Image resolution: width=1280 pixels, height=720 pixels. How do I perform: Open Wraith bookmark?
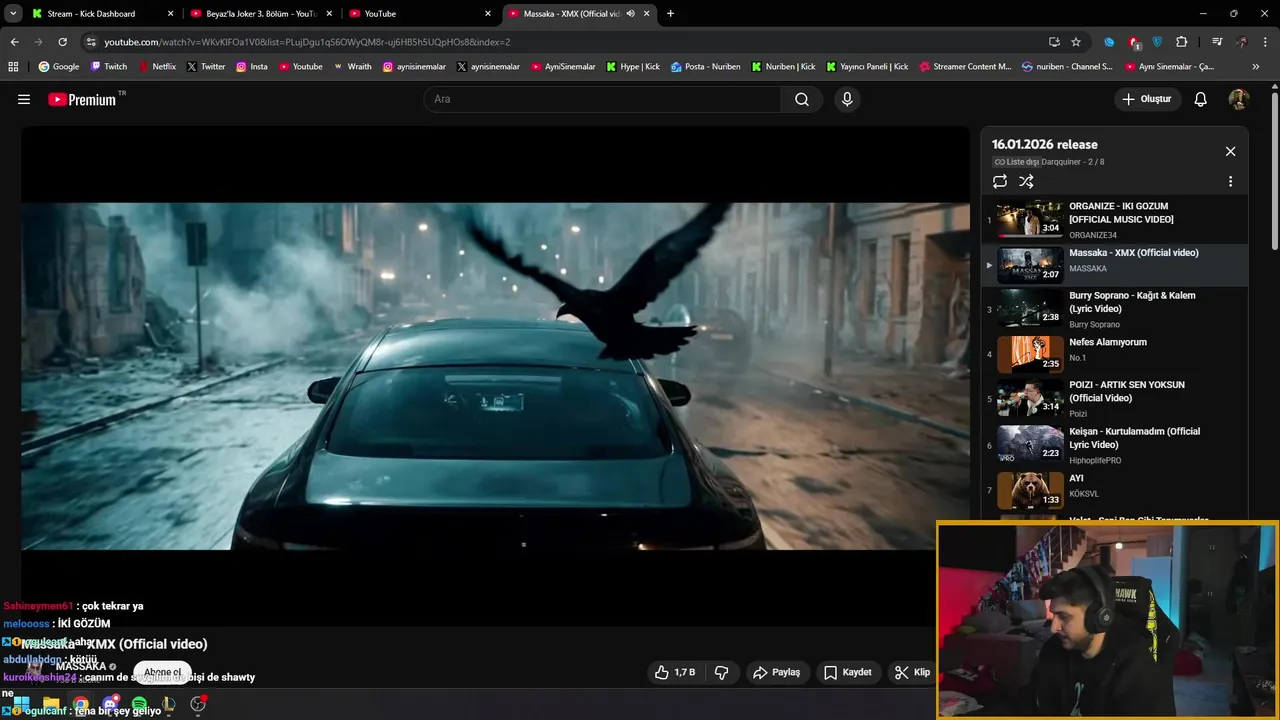352,67
